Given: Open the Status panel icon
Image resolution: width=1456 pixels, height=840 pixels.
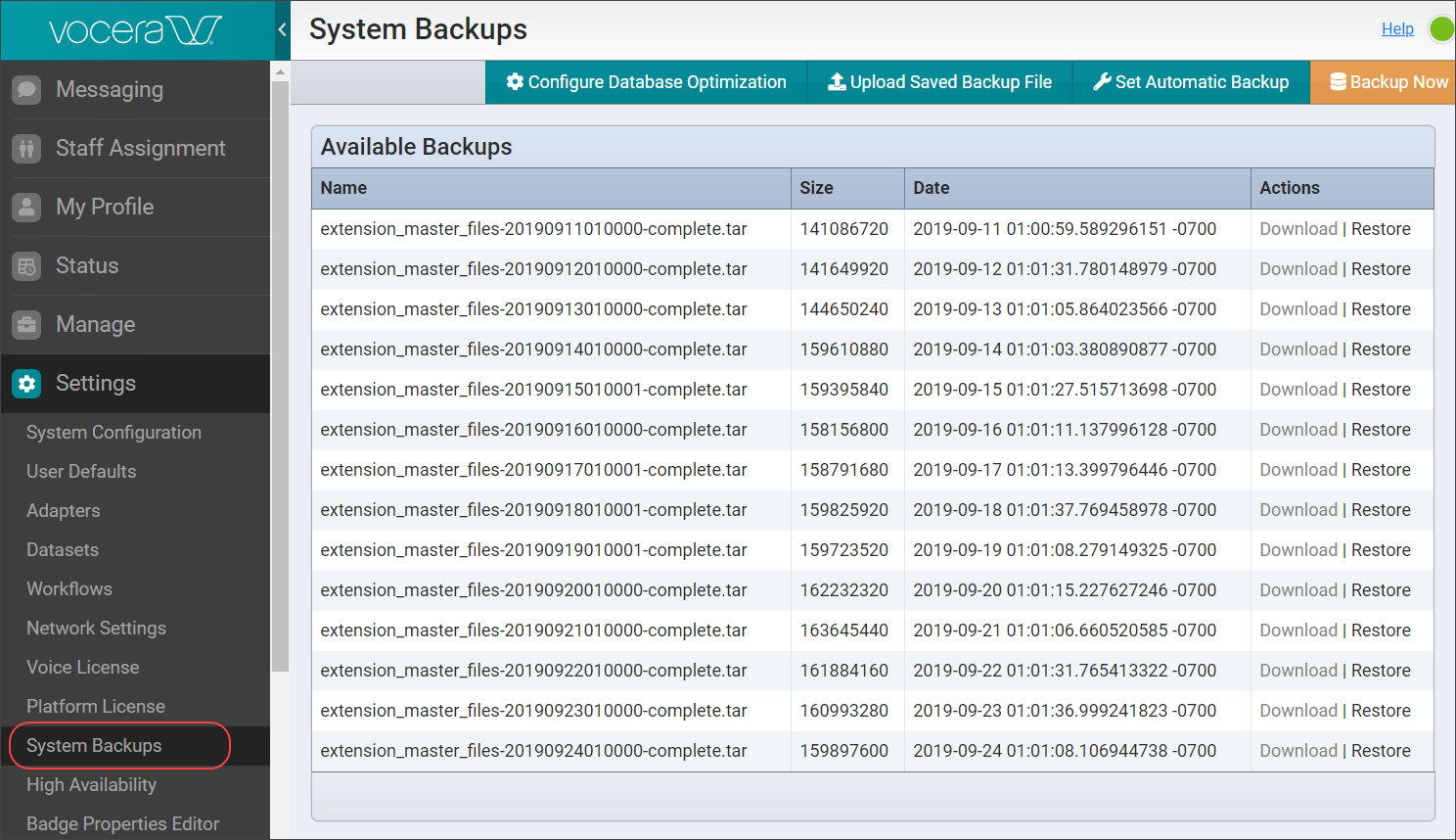Looking at the screenshot, I should 26,265.
